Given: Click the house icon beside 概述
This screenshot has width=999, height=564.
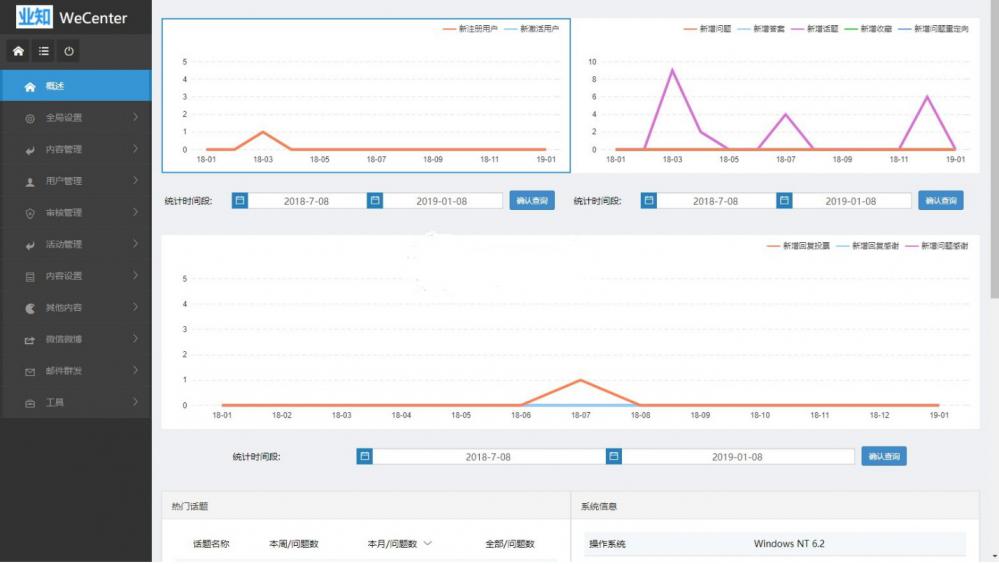Looking at the screenshot, I should pyautogui.click(x=30, y=87).
